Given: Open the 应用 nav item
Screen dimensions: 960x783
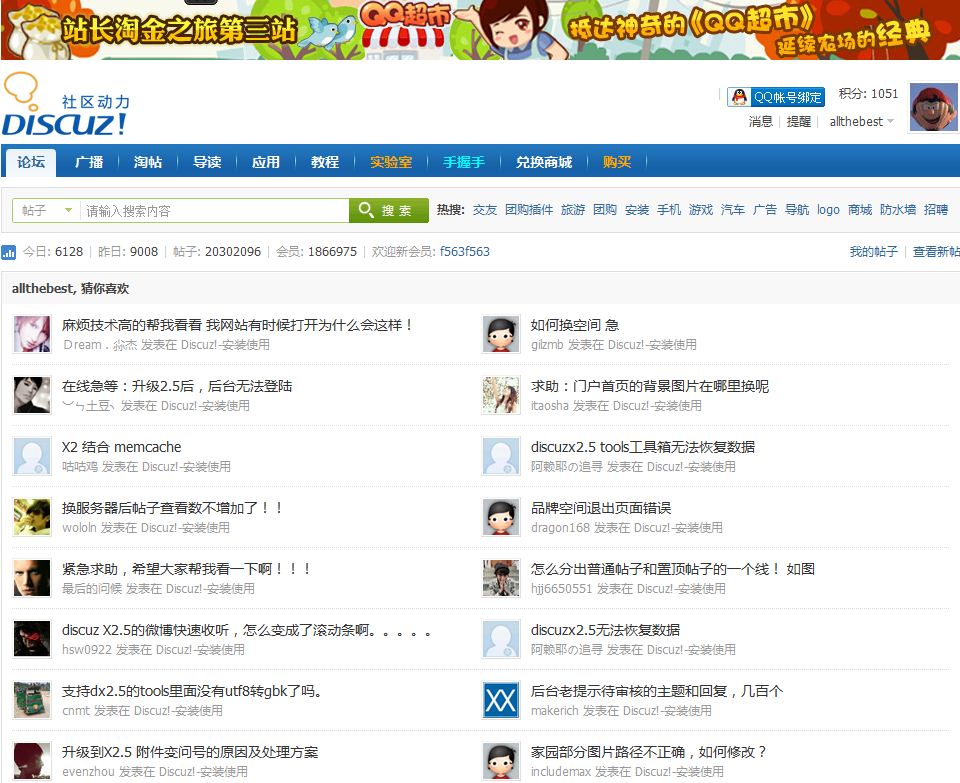Looking at the screenshot, I should coord(266,162).
